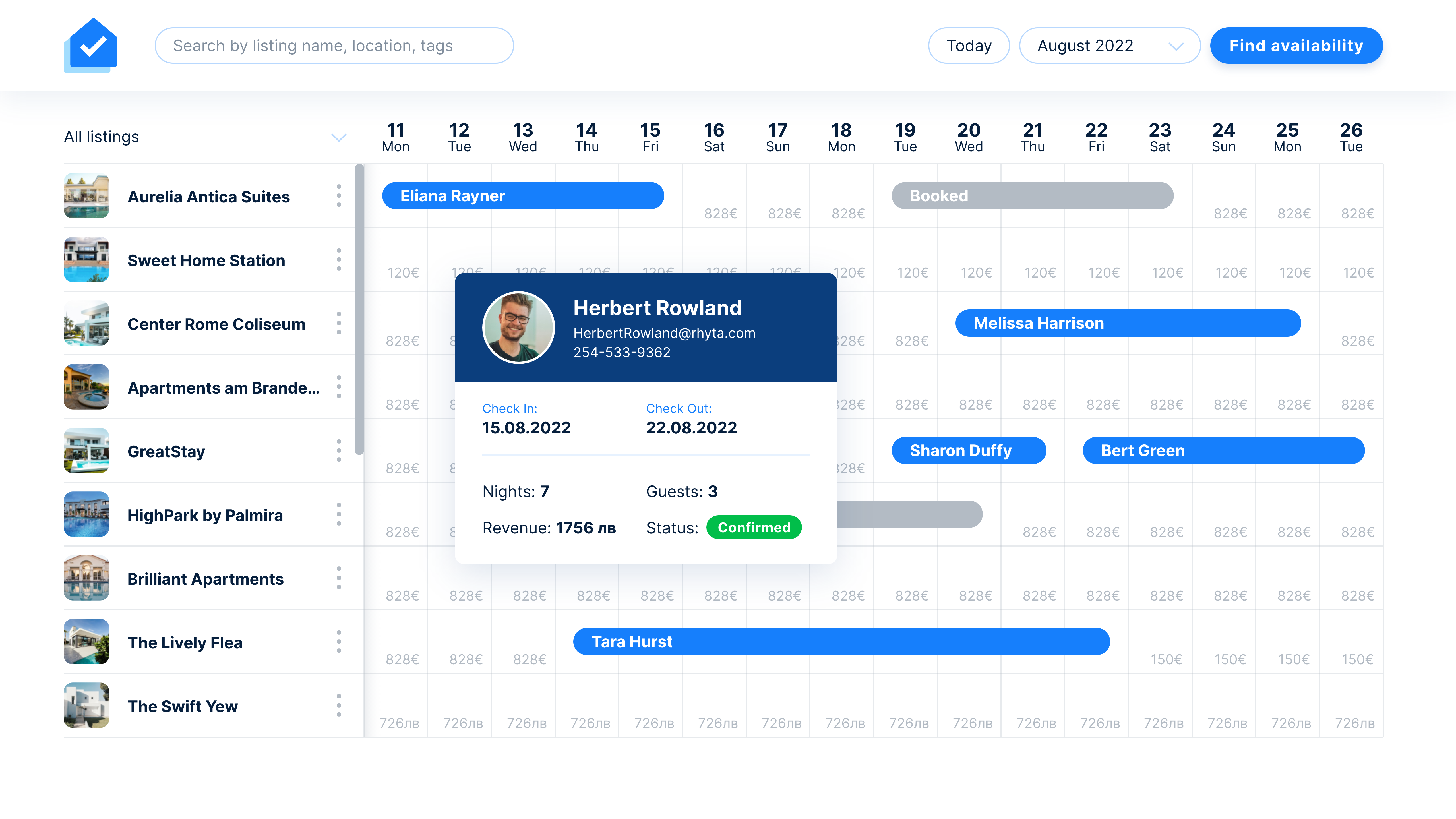View Sharon Duffy's reservation bar
The width and height of the screenshot is (1456, 819).
click(x=969, y=450)
